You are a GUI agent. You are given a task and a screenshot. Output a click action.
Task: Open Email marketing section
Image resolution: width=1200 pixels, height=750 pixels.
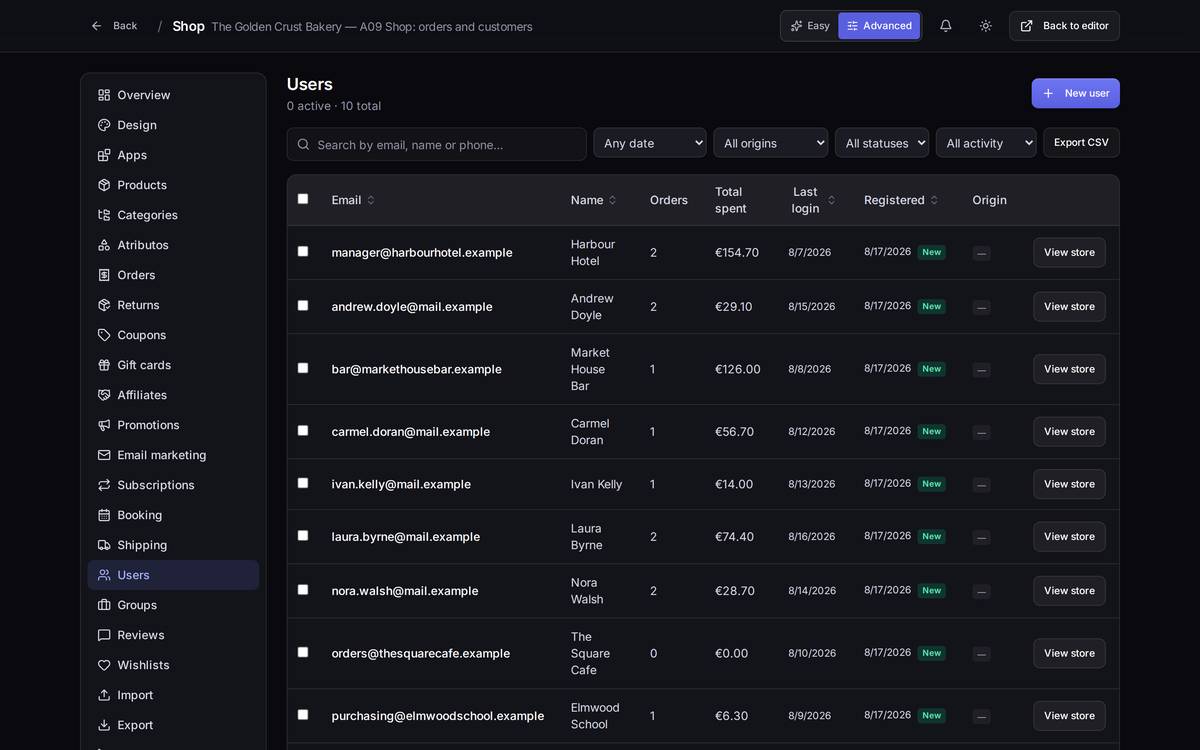pos(173,455)
